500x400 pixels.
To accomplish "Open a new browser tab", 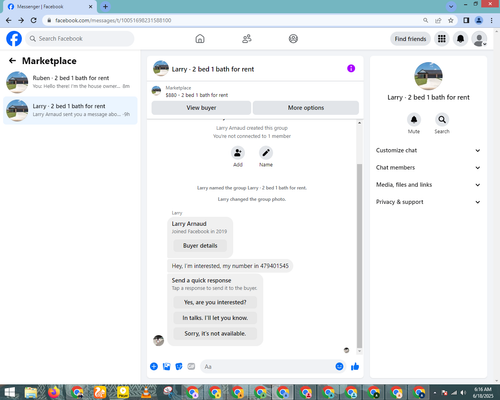I will (105, 6).
